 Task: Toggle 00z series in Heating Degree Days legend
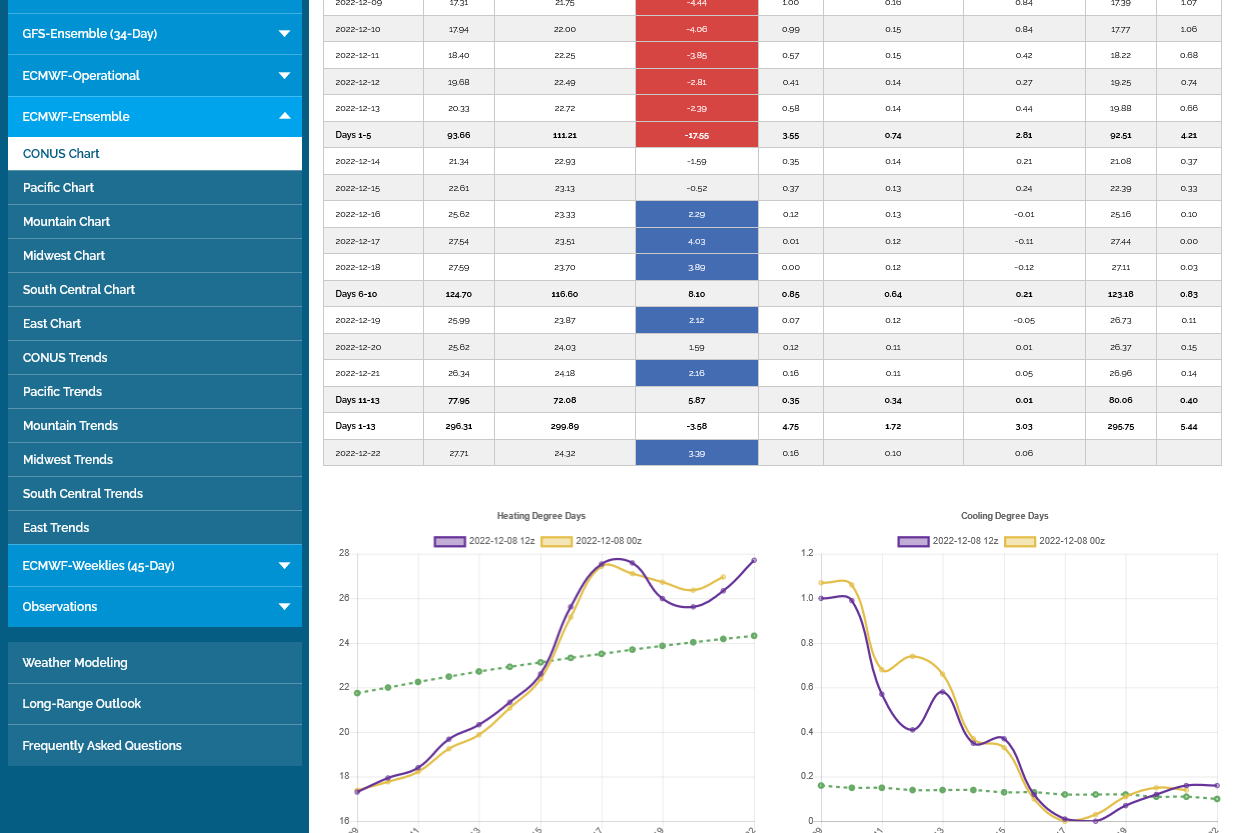point(591,541)
